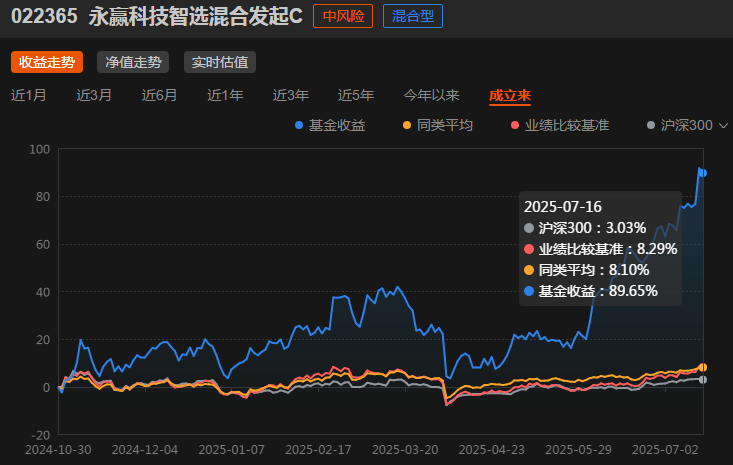Open the 净值走势 tab
This screenshot has width=733, height=465.
point(133,62)
